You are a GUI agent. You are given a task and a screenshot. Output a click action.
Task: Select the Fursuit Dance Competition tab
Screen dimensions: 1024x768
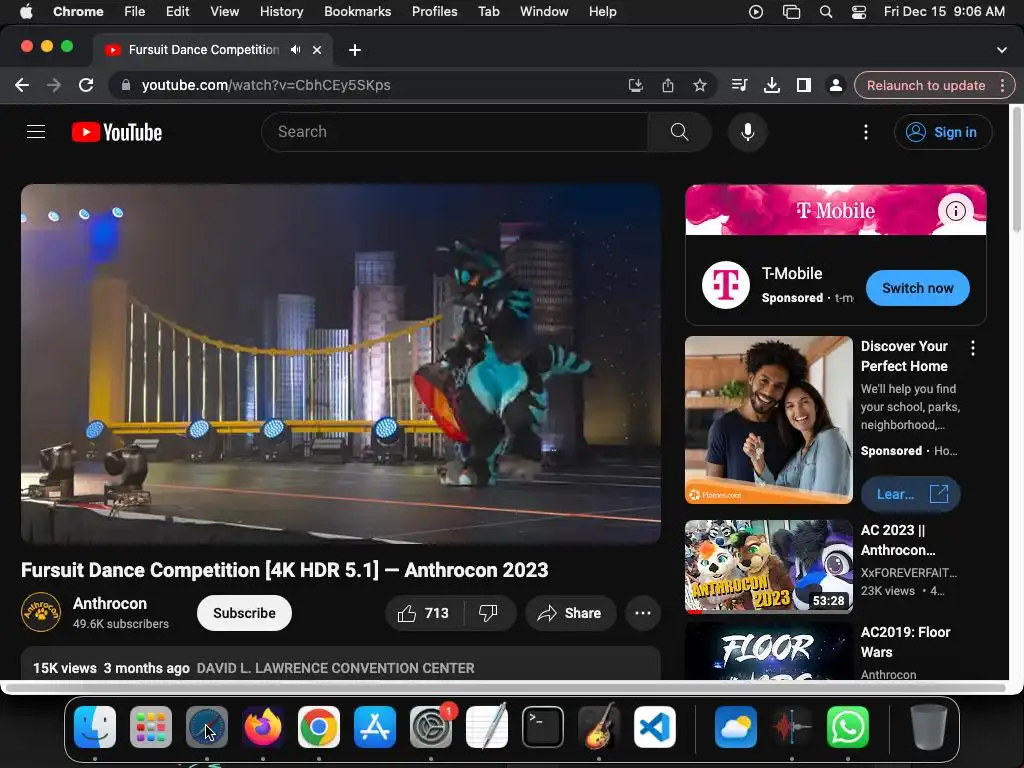[x=202, y=50]
